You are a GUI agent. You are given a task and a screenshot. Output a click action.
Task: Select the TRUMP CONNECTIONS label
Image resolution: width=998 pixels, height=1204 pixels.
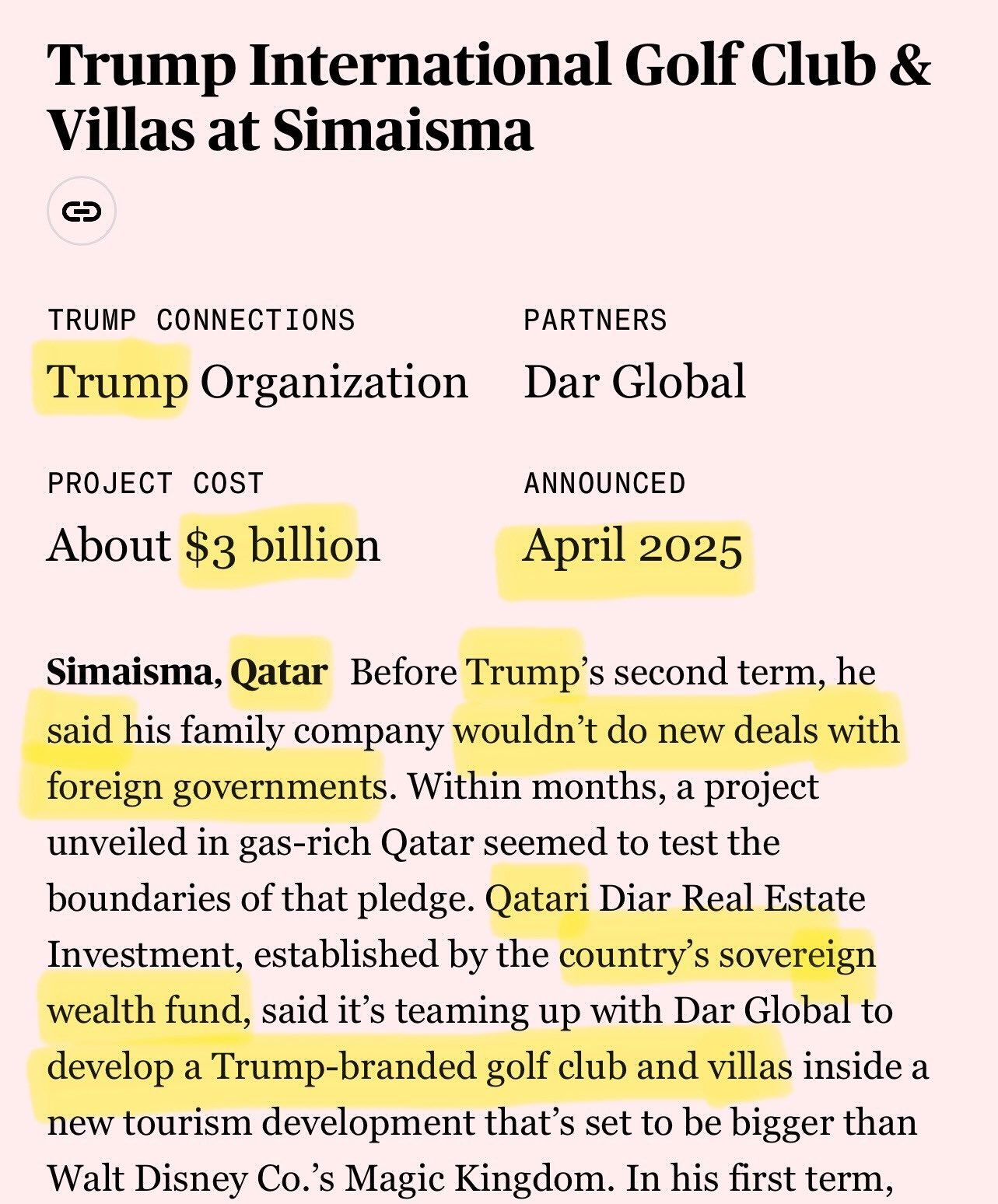coord(201,320)
